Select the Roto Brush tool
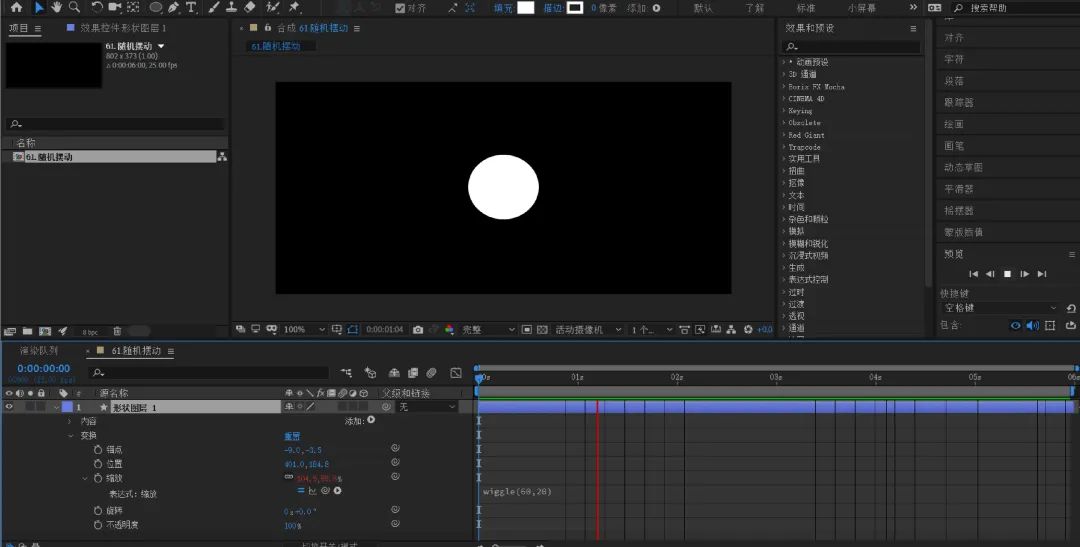 point(273,8)
